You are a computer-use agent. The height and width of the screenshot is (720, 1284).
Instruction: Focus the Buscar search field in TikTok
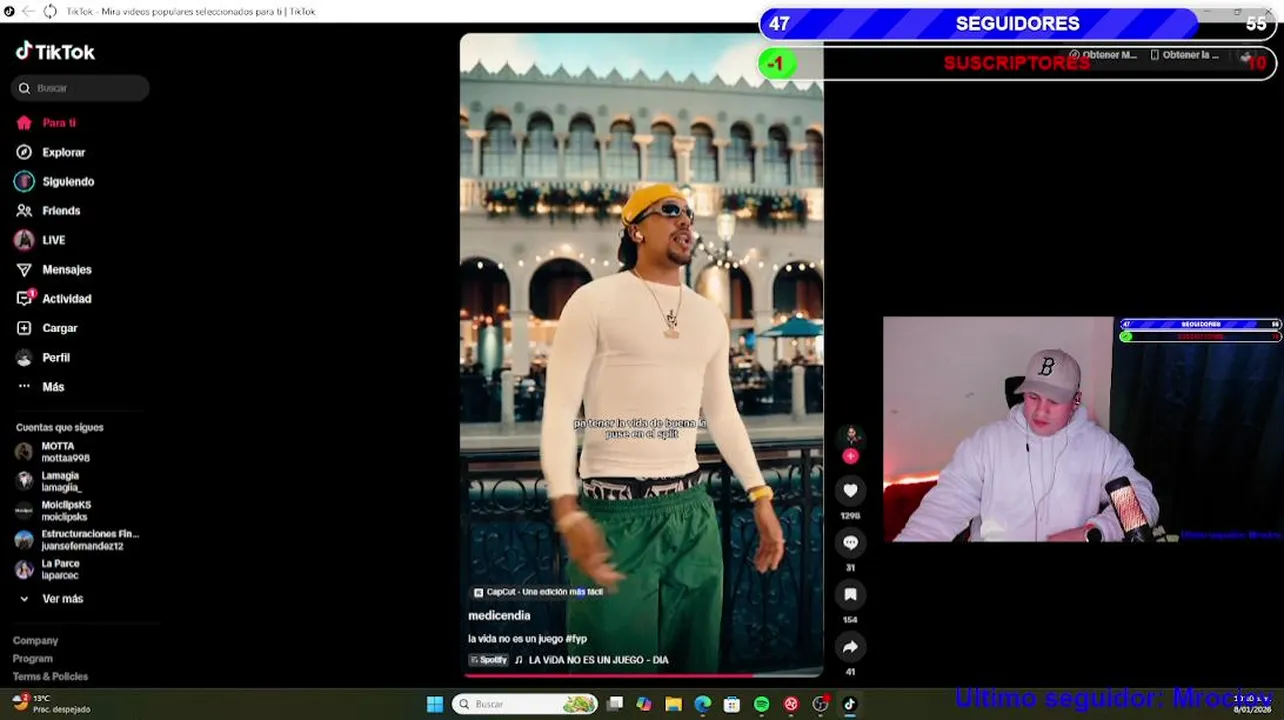click(x=80, y=88)
